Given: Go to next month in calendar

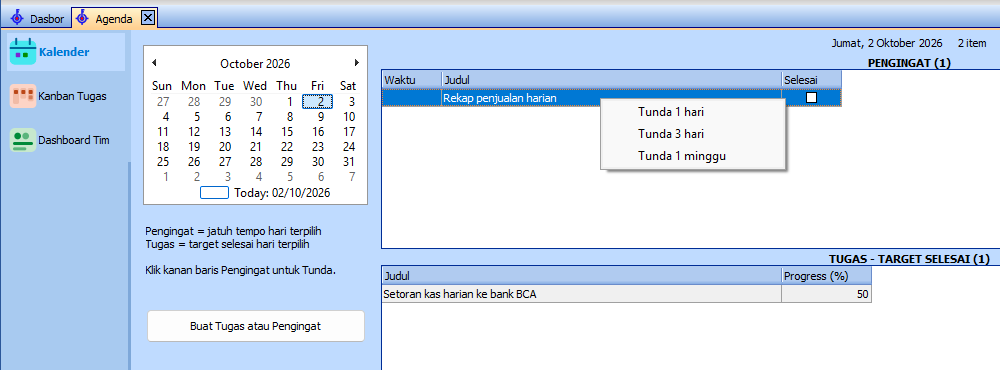Looking at the screenshot, I should pyautogui.click(x=357, y=63).
